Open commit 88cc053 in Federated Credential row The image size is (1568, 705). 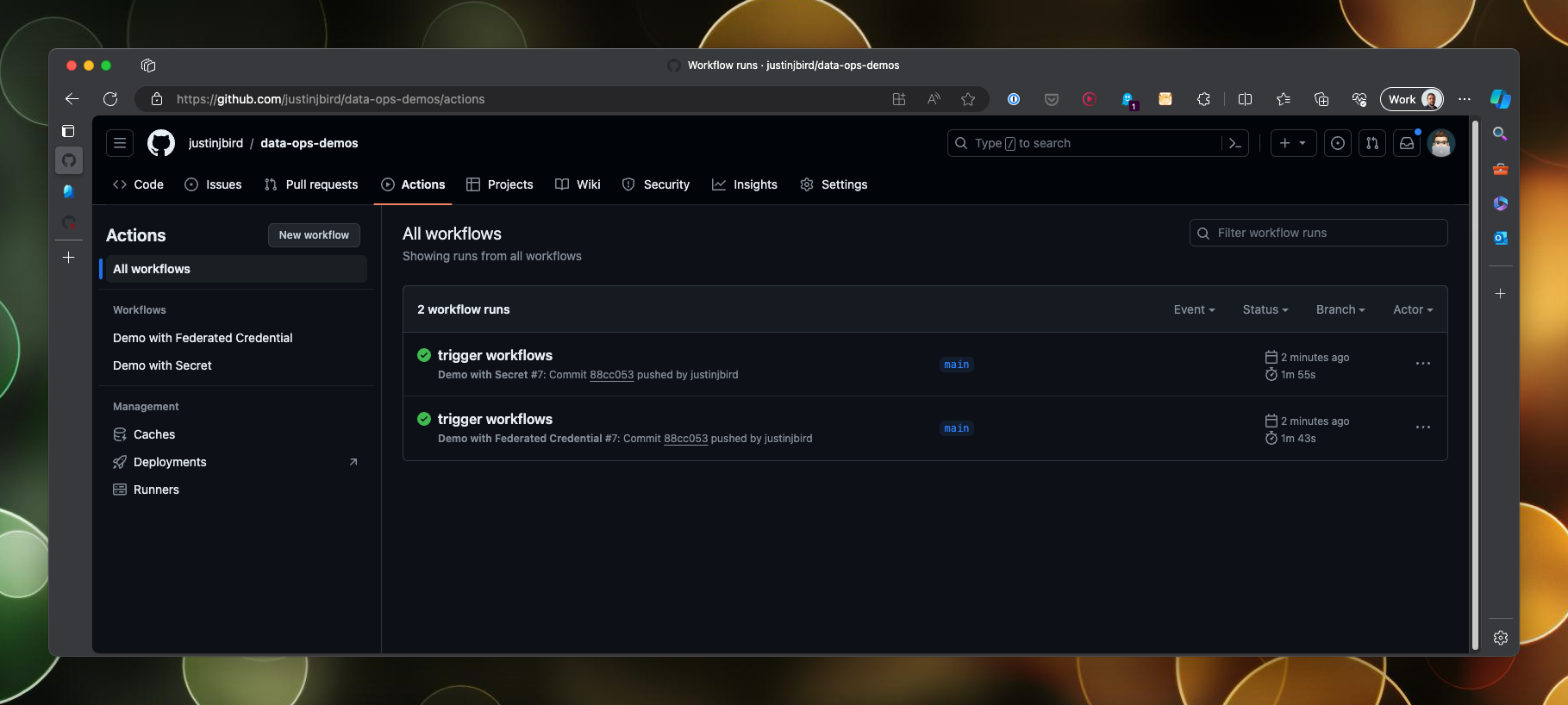coord(685,439)
